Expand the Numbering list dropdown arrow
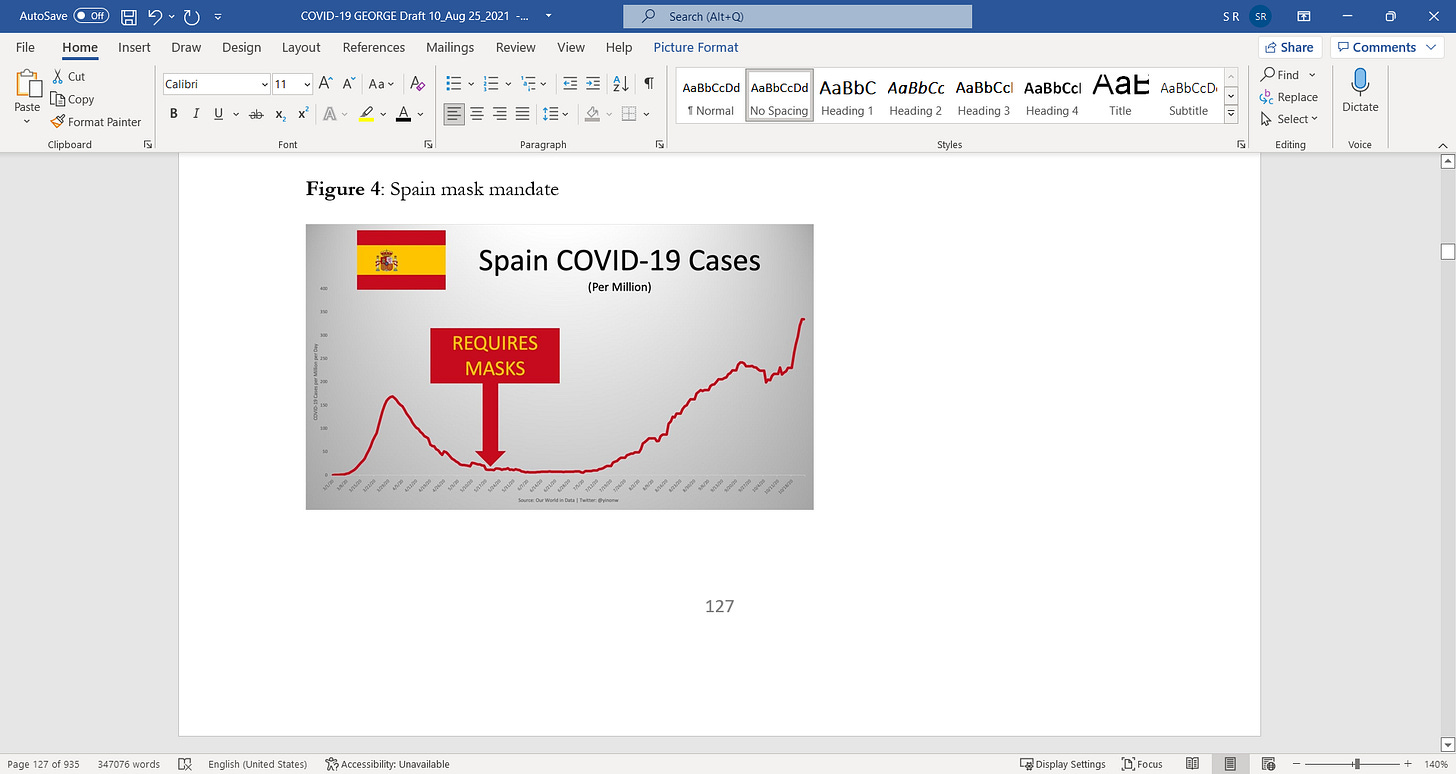Viewport: 1456px width, 774px height. pyautogui.click(x=509, y=84)
